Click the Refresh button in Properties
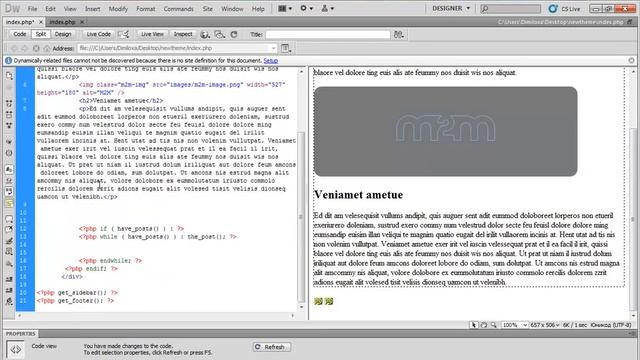This screenshot has height=360, width=640. 271,347
